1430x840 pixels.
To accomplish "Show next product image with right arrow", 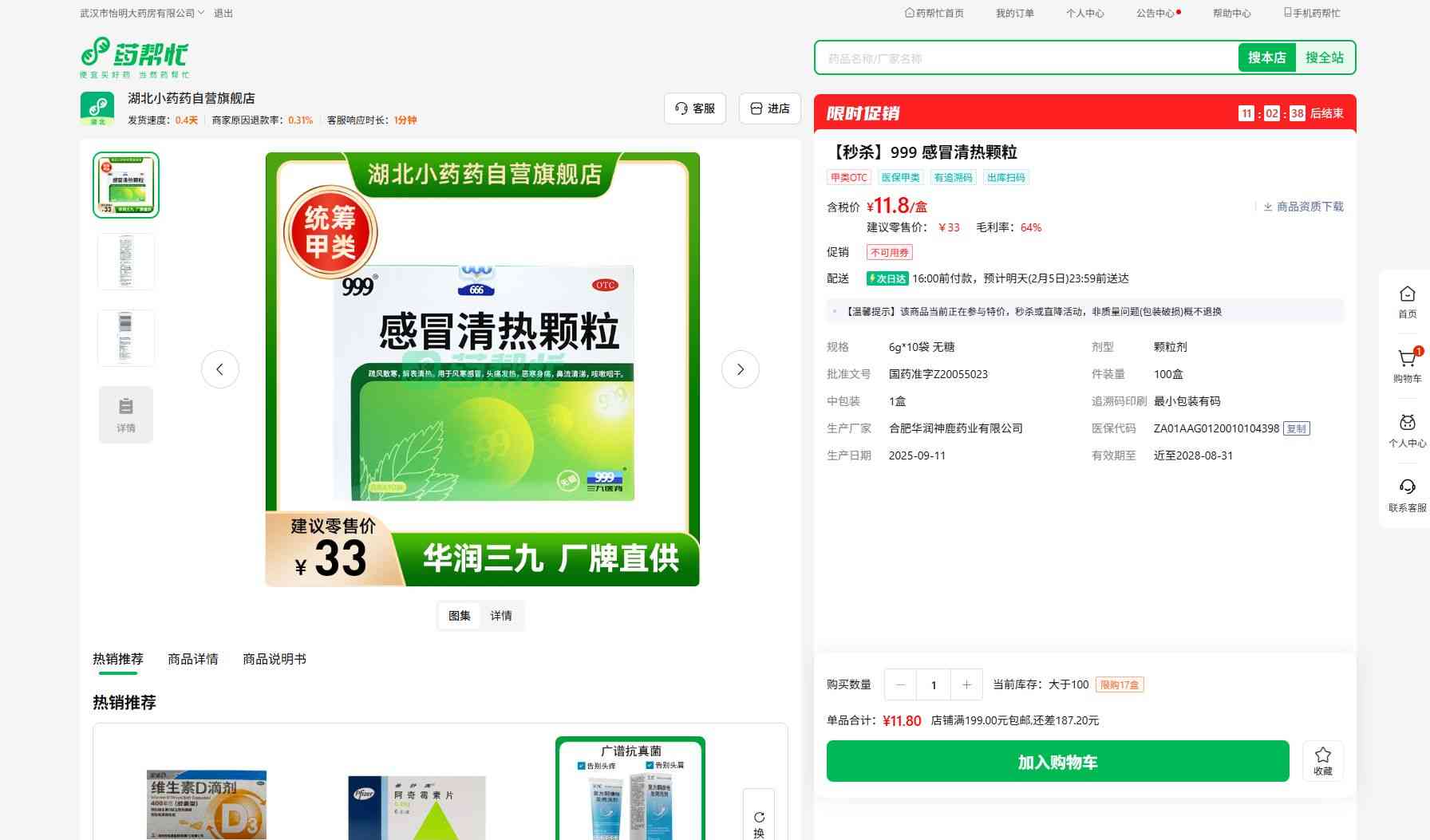I will click(x=740, y=369).
